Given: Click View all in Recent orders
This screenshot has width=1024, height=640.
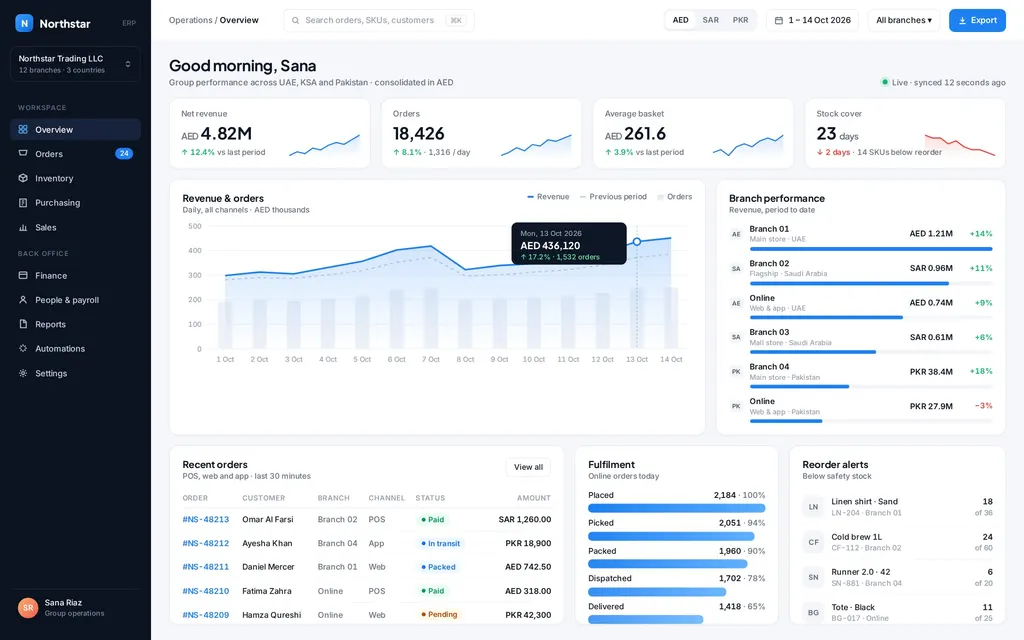Looking at the screenshot, I should click(528, 467).
